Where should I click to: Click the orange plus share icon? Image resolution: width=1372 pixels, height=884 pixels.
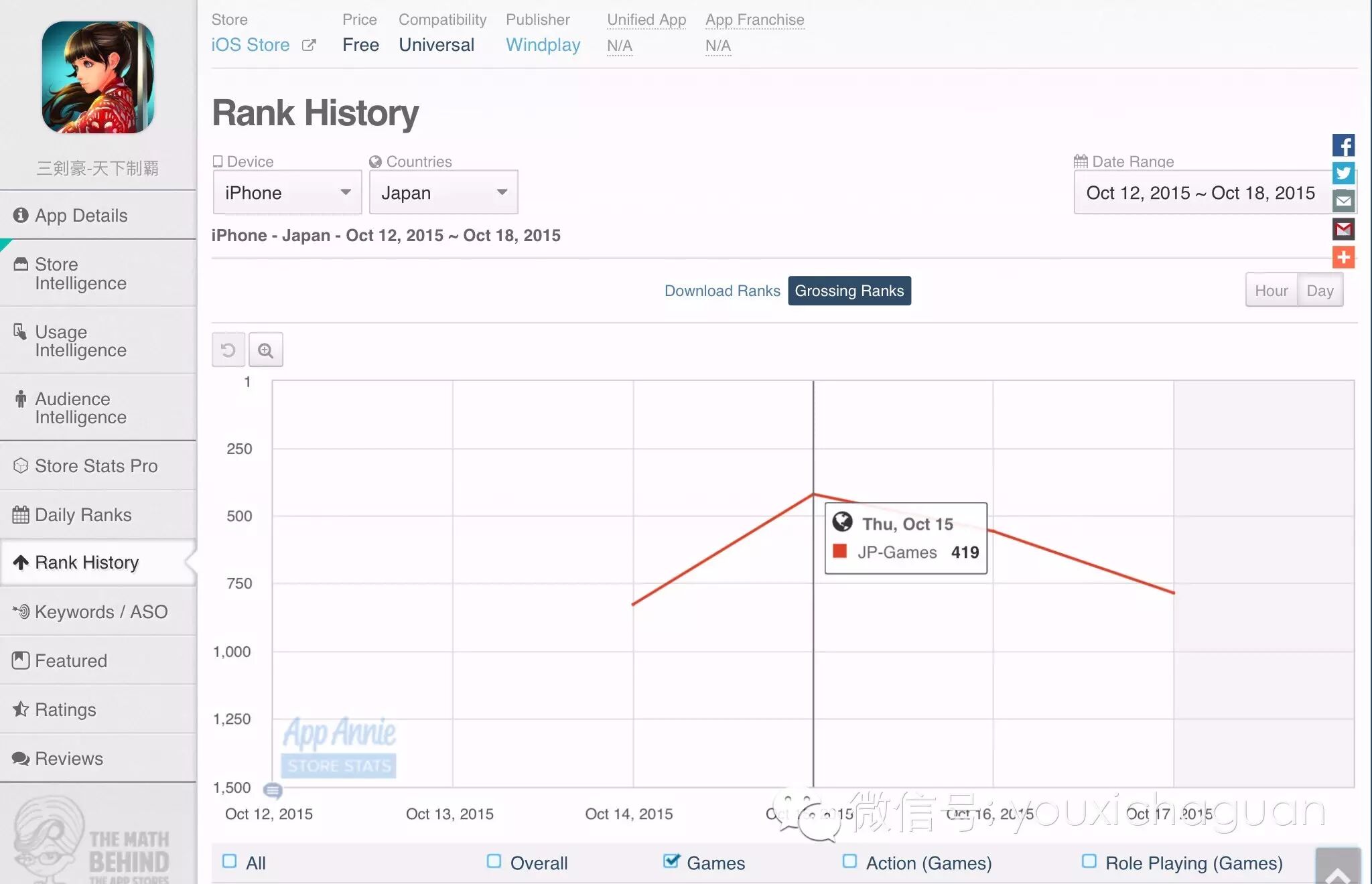[1343, 257]
